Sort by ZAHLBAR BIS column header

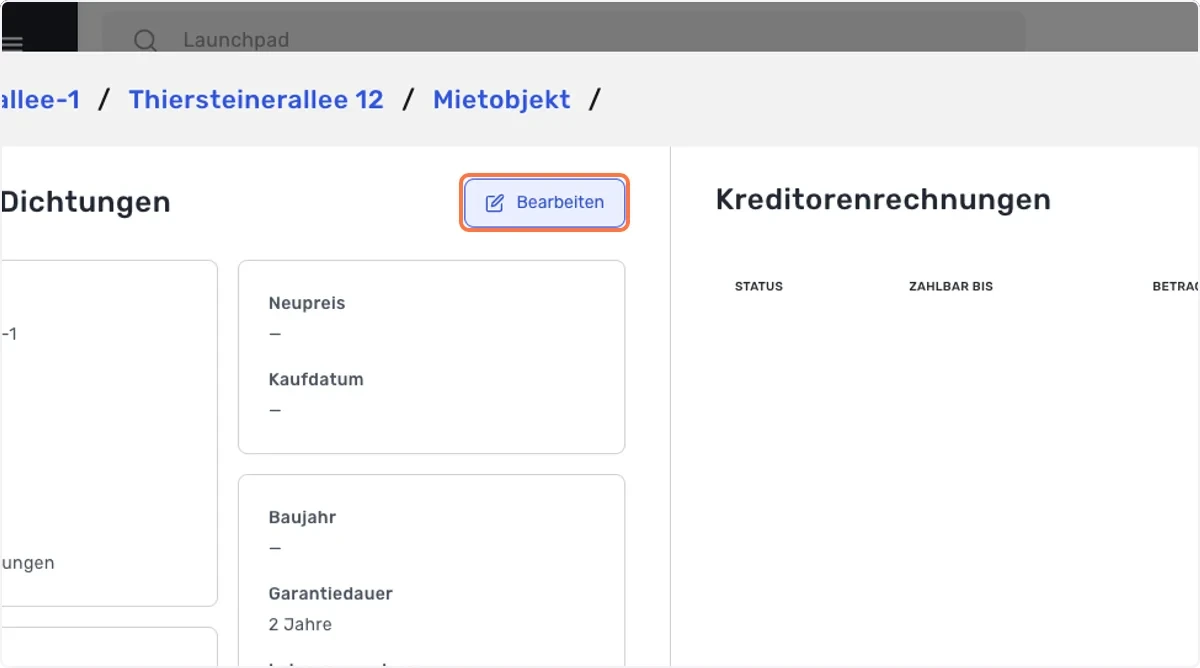coord(951,286)
